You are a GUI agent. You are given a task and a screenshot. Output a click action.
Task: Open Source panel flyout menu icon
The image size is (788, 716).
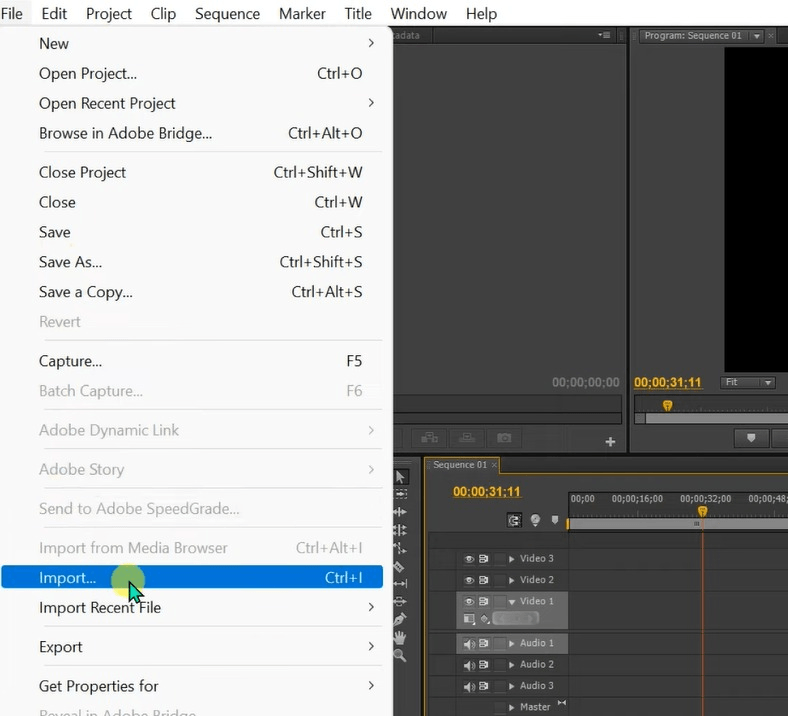coord(604,35)
